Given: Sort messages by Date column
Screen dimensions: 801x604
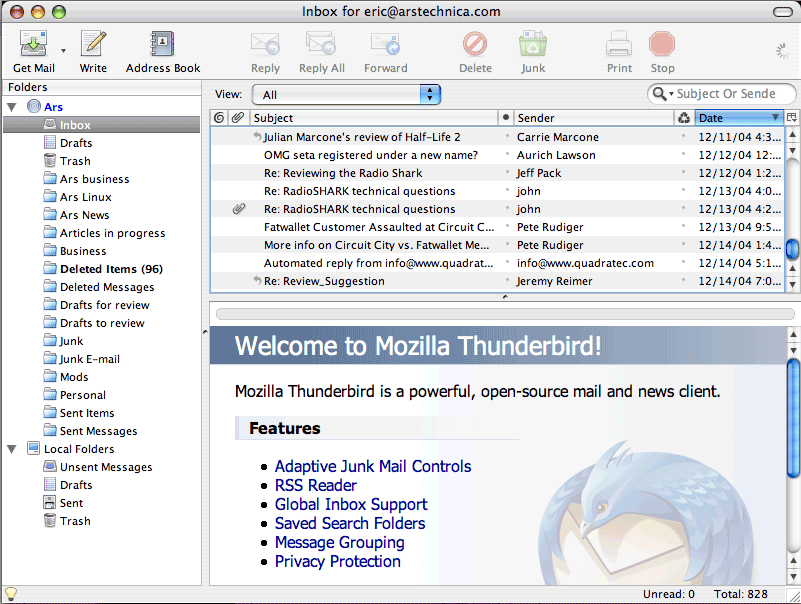Looking at the screenshot, I should pyautogui.click(x=739, y=118).
